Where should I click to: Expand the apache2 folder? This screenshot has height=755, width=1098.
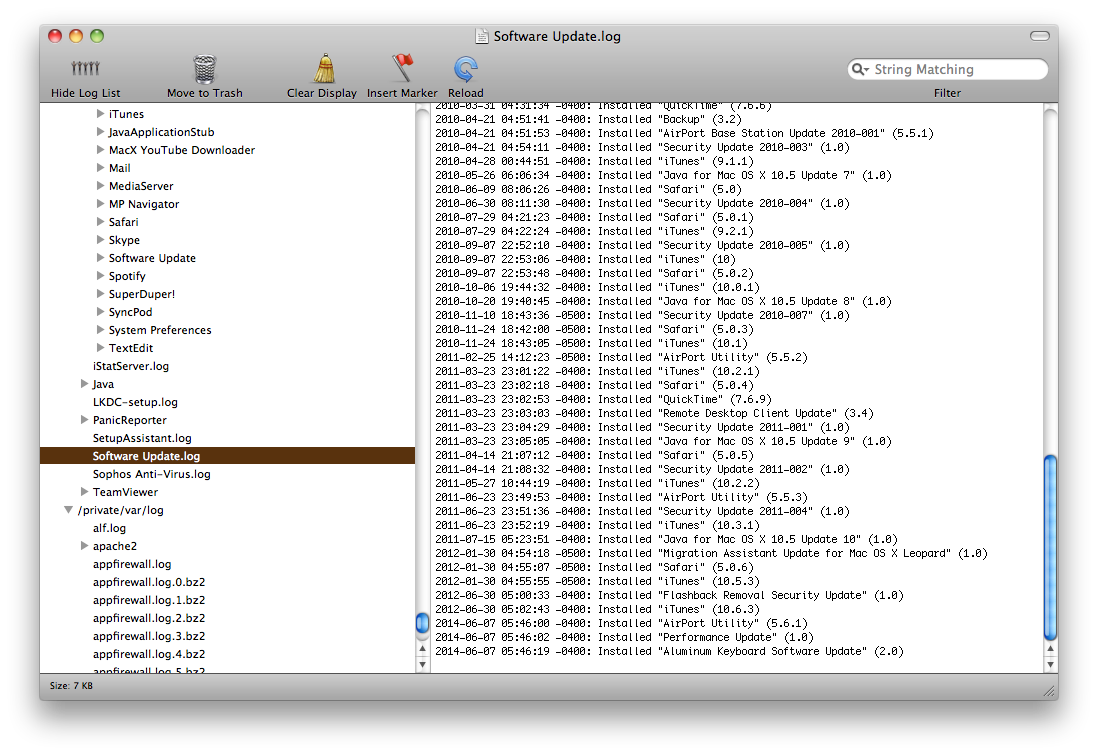tap(84, 546)
